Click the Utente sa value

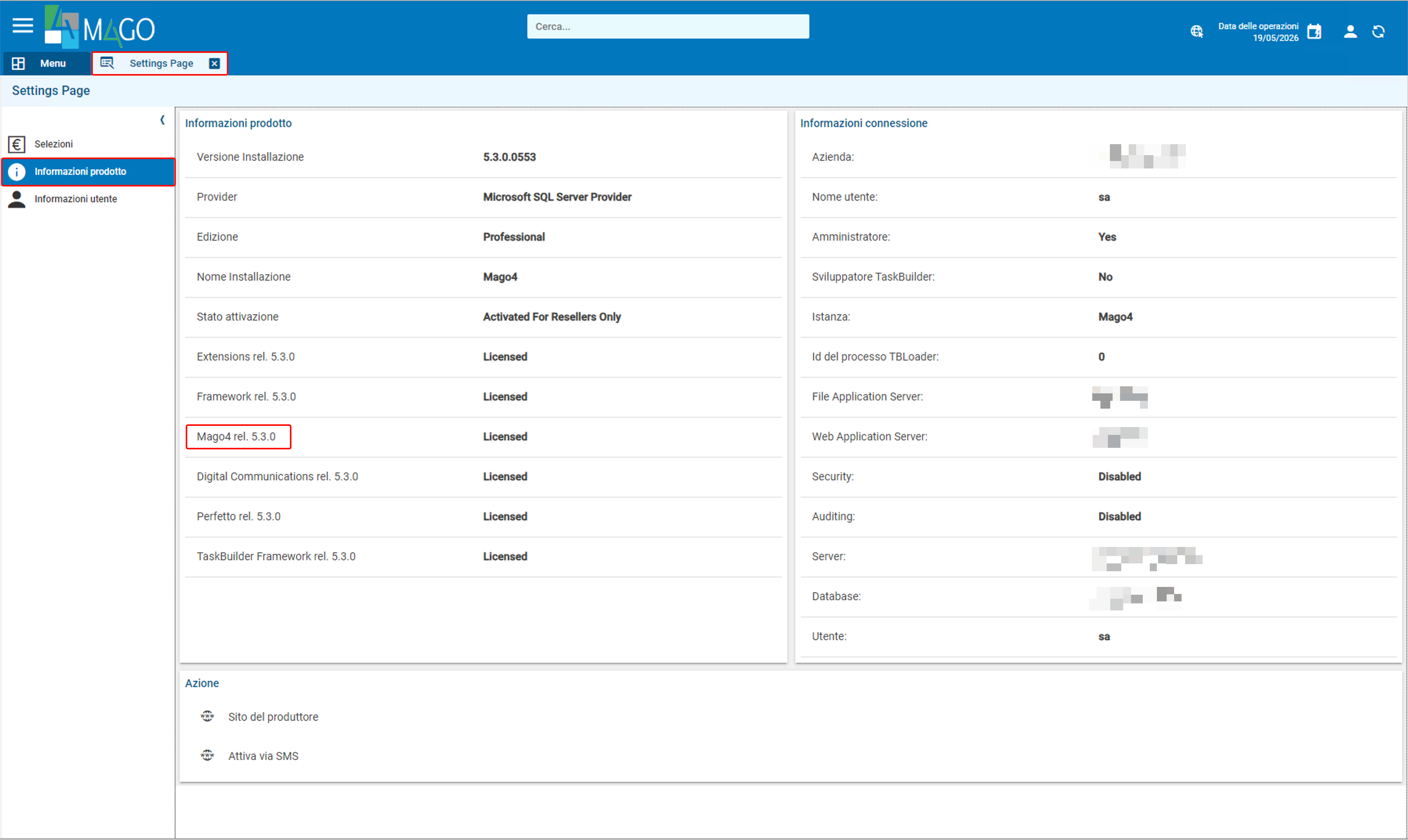click(1104, 637)
